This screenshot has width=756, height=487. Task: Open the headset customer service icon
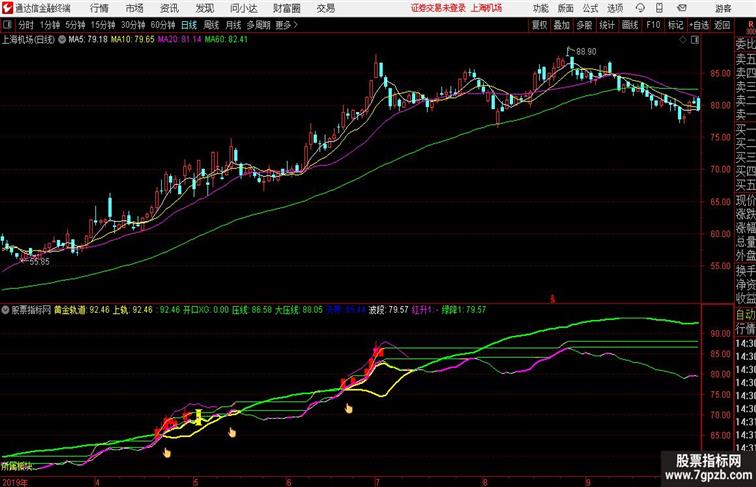tap(640, 8)
